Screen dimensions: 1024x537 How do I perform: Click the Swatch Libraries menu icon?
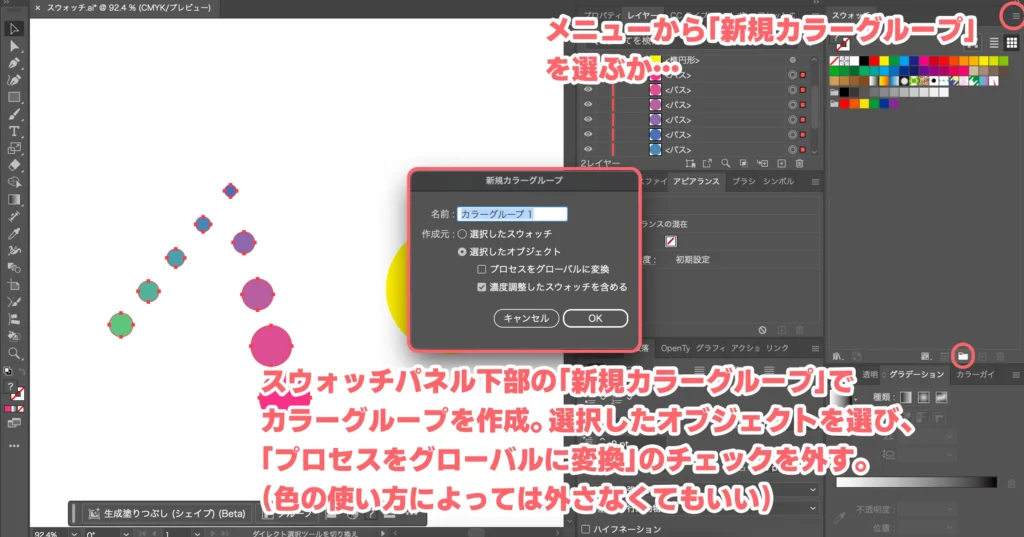[838, 356]
